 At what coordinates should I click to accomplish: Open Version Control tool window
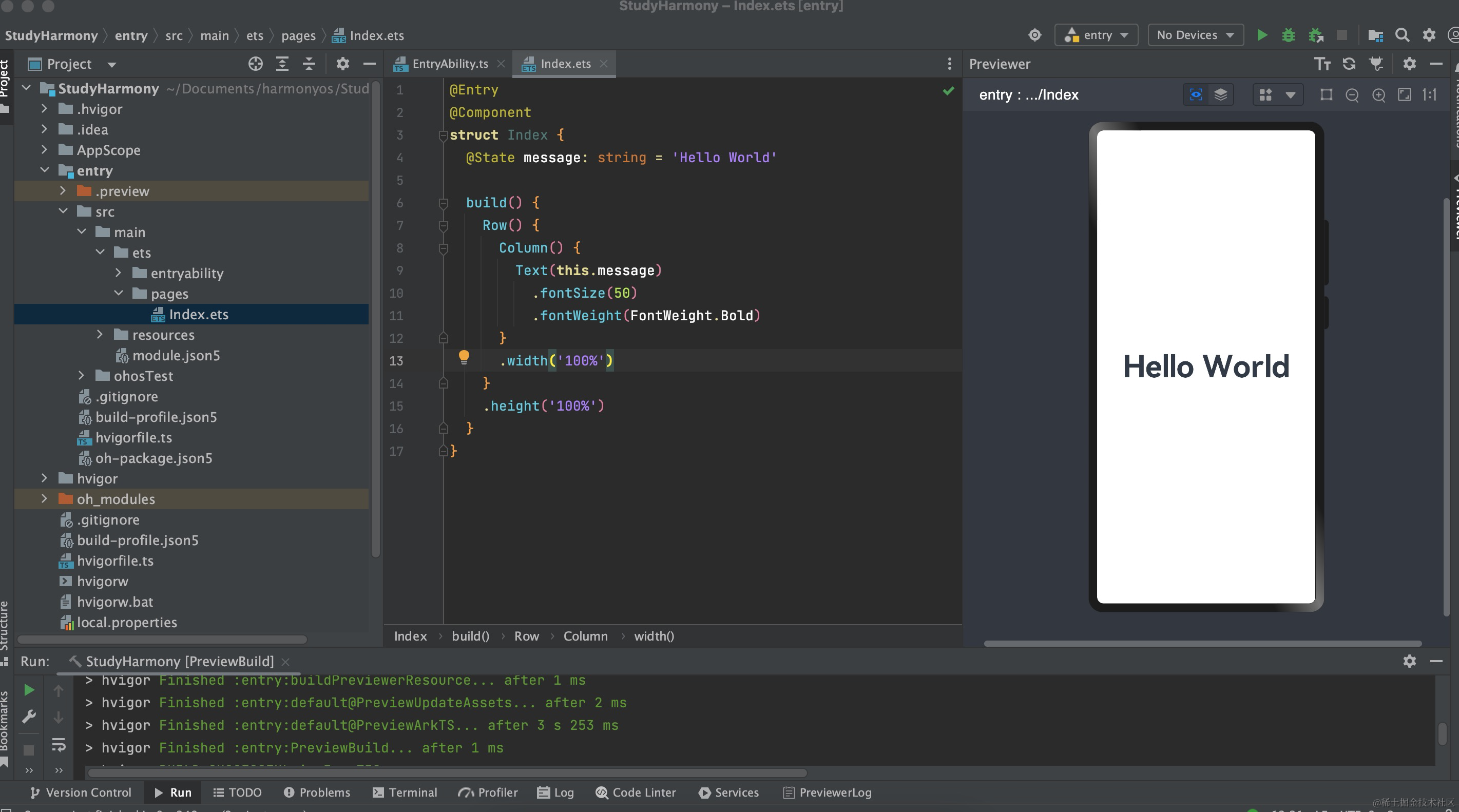(81, 792)
